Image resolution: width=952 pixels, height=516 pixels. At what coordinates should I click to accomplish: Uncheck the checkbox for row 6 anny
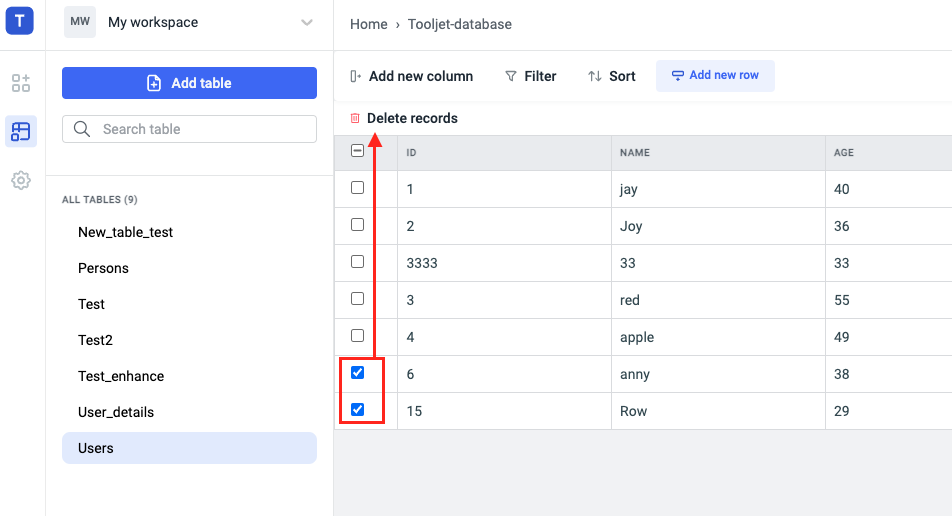click(x=358, y=373)
